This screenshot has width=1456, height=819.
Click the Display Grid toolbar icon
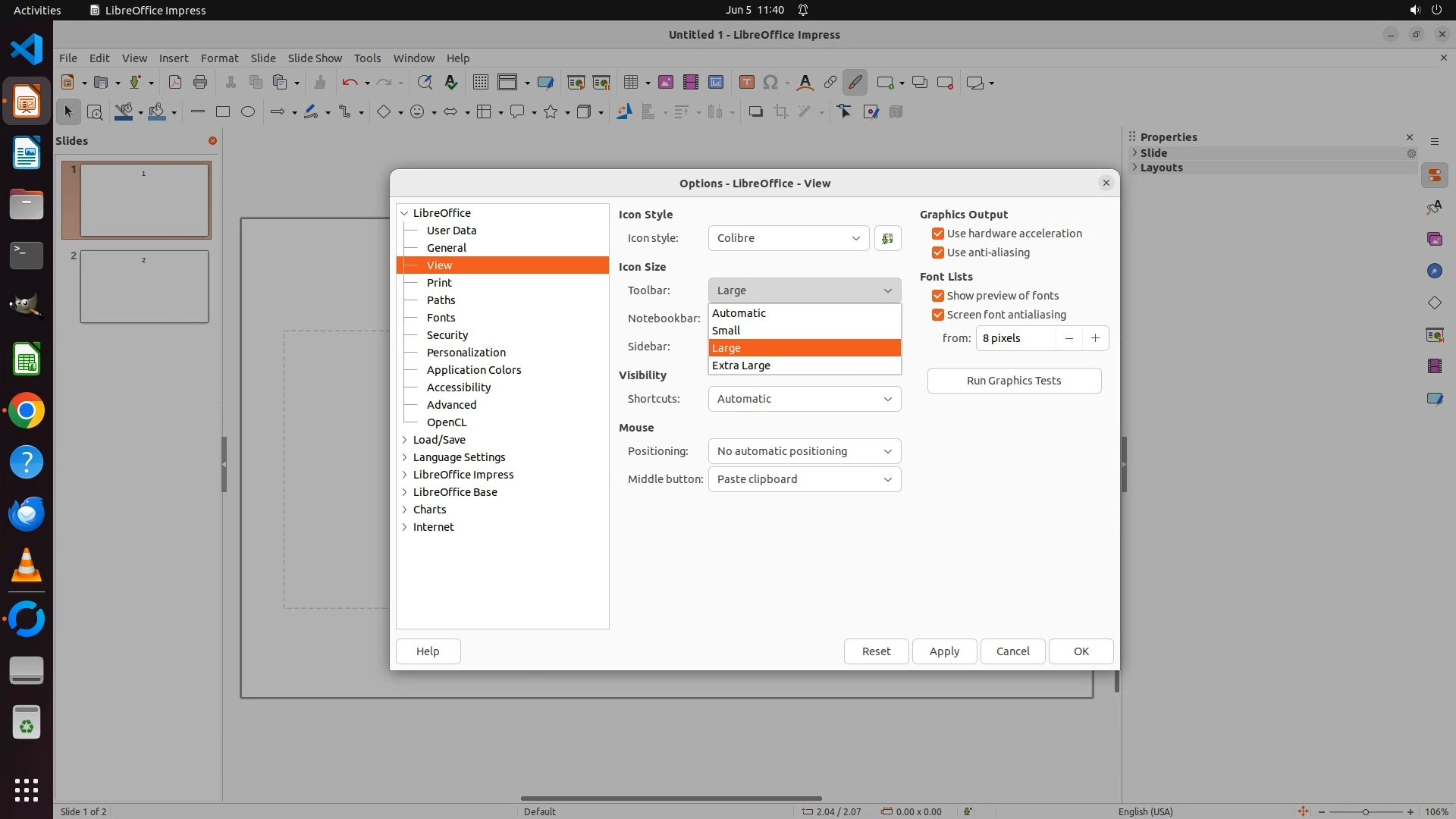click(480, 83)
